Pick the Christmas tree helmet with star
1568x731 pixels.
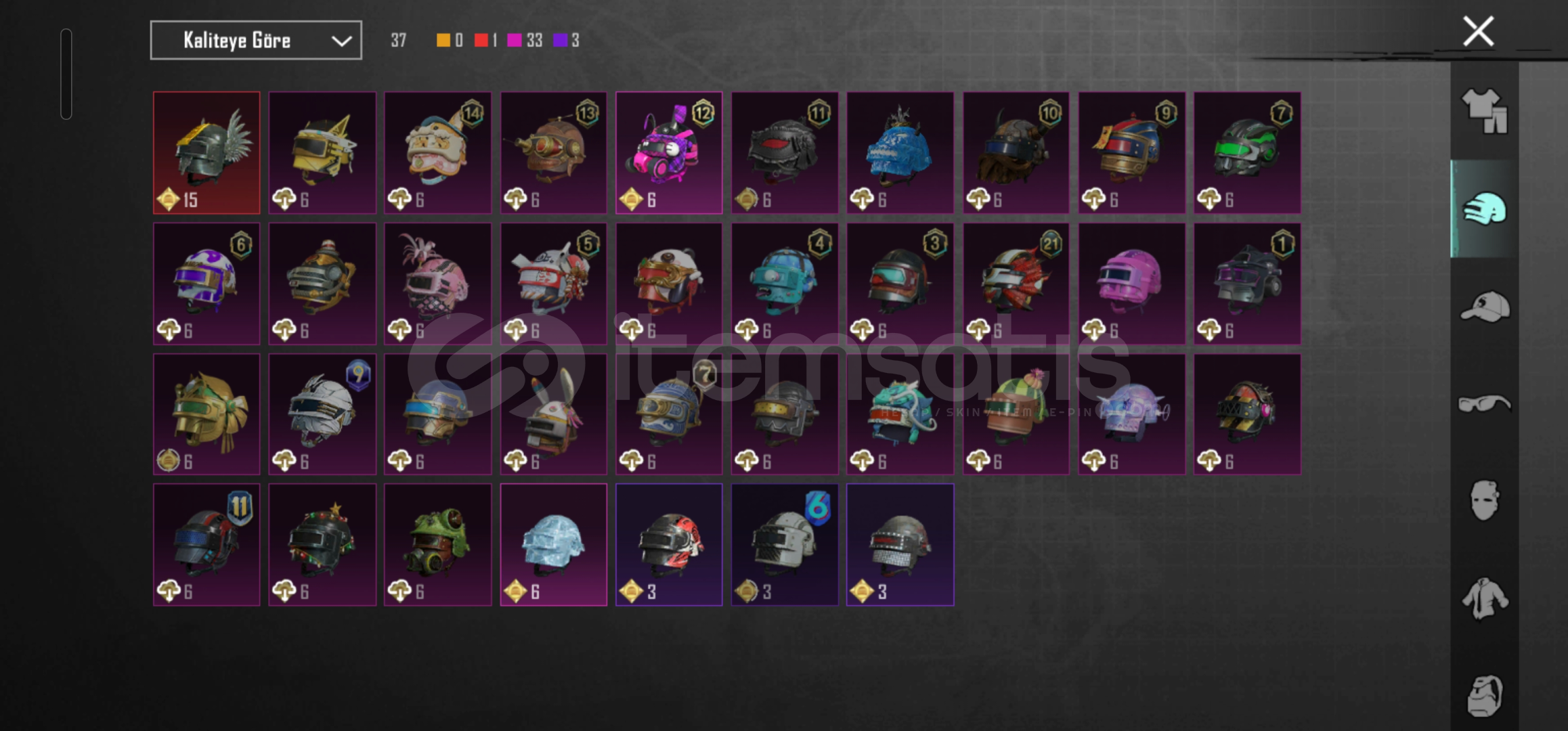322,545
